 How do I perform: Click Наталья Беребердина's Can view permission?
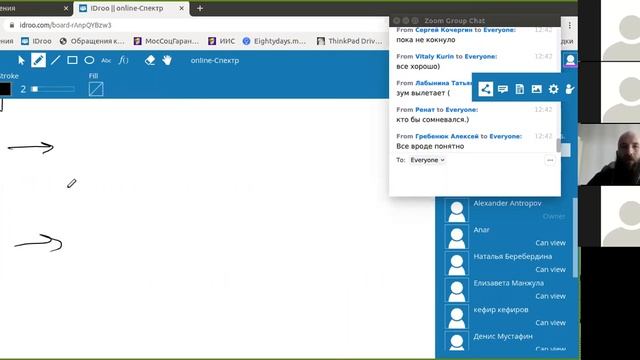point(550,269)
